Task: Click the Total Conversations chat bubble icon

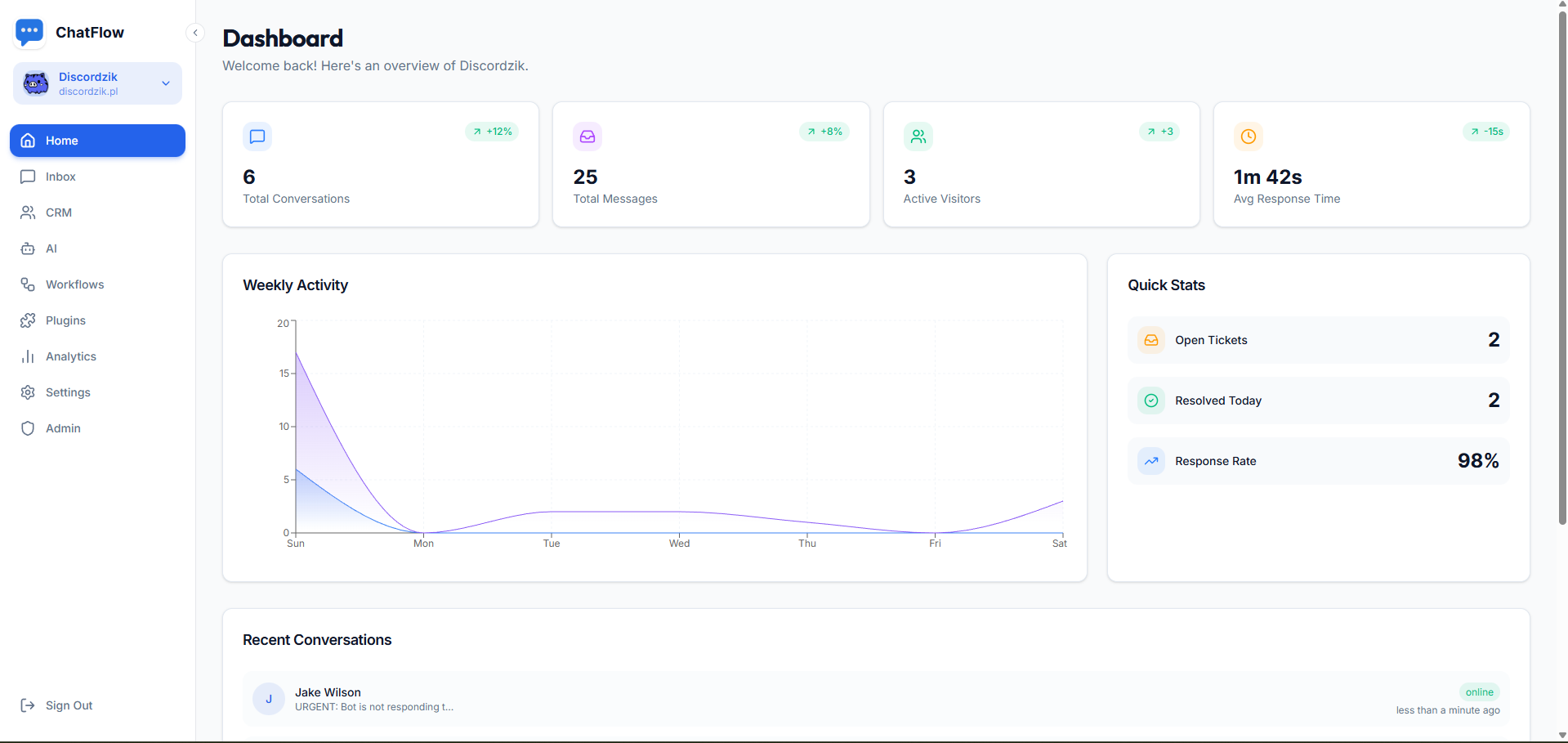Action: click(257, 137)
